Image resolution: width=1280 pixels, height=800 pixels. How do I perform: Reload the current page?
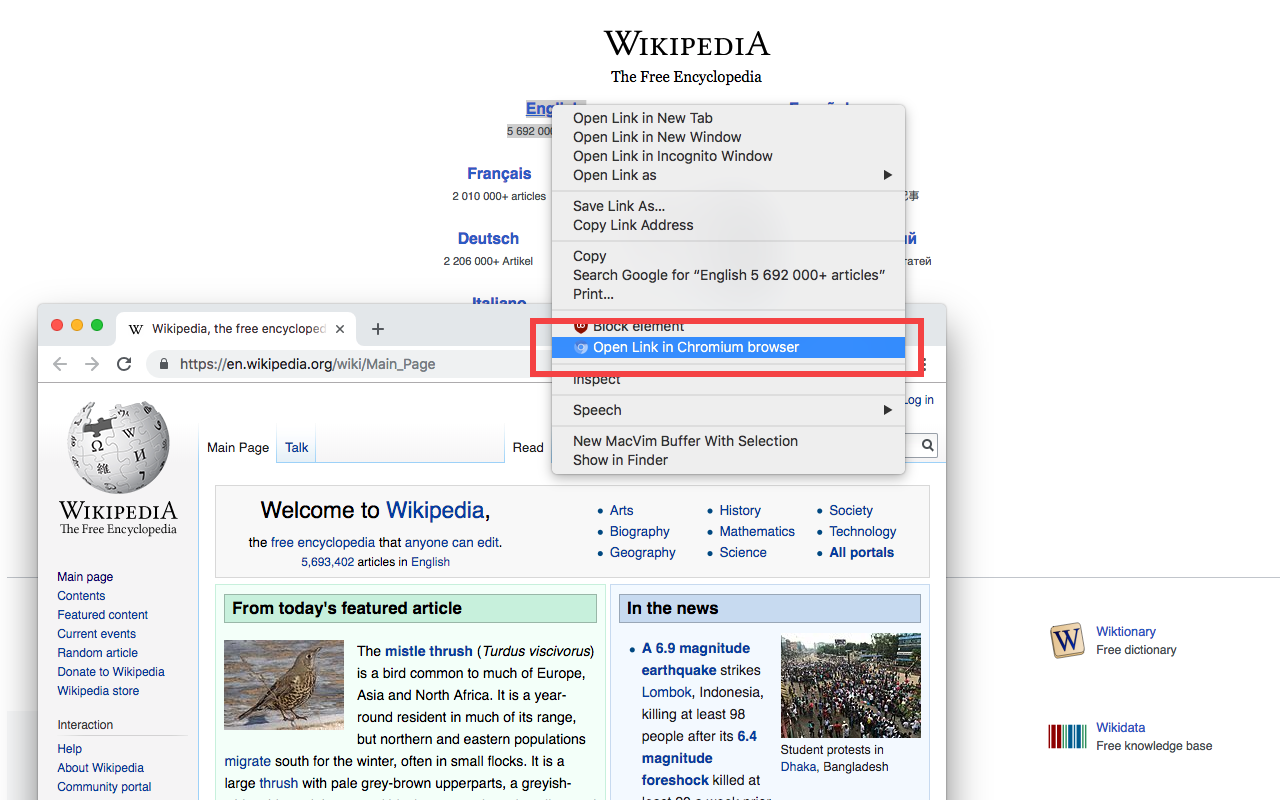124,364
